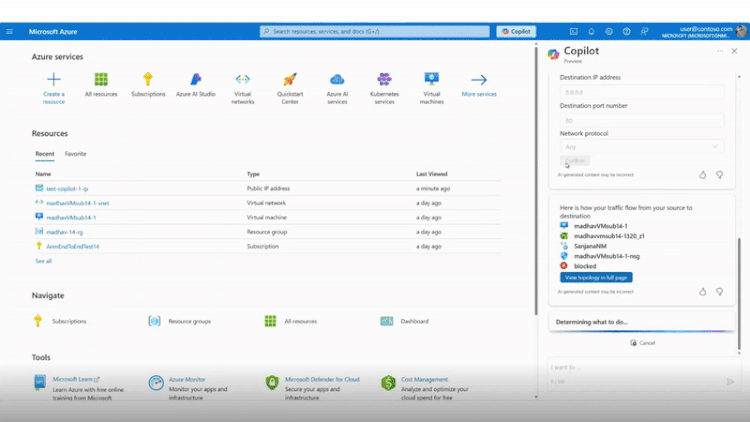Switch to Favorite resources tab

pyautogui.click(x=76, y=154)
